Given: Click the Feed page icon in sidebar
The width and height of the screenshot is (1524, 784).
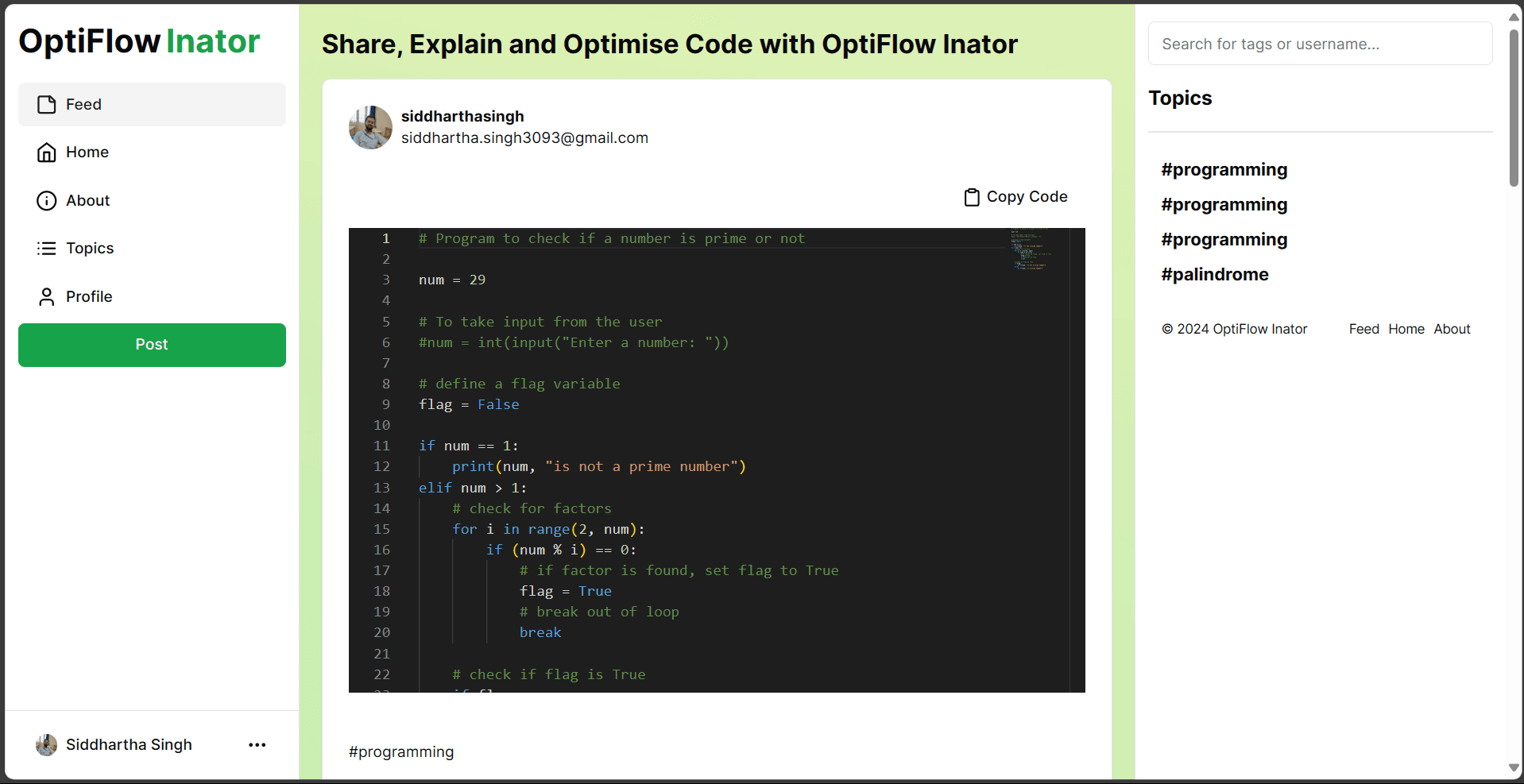Looking at the screenshot, I should point(47,105).
